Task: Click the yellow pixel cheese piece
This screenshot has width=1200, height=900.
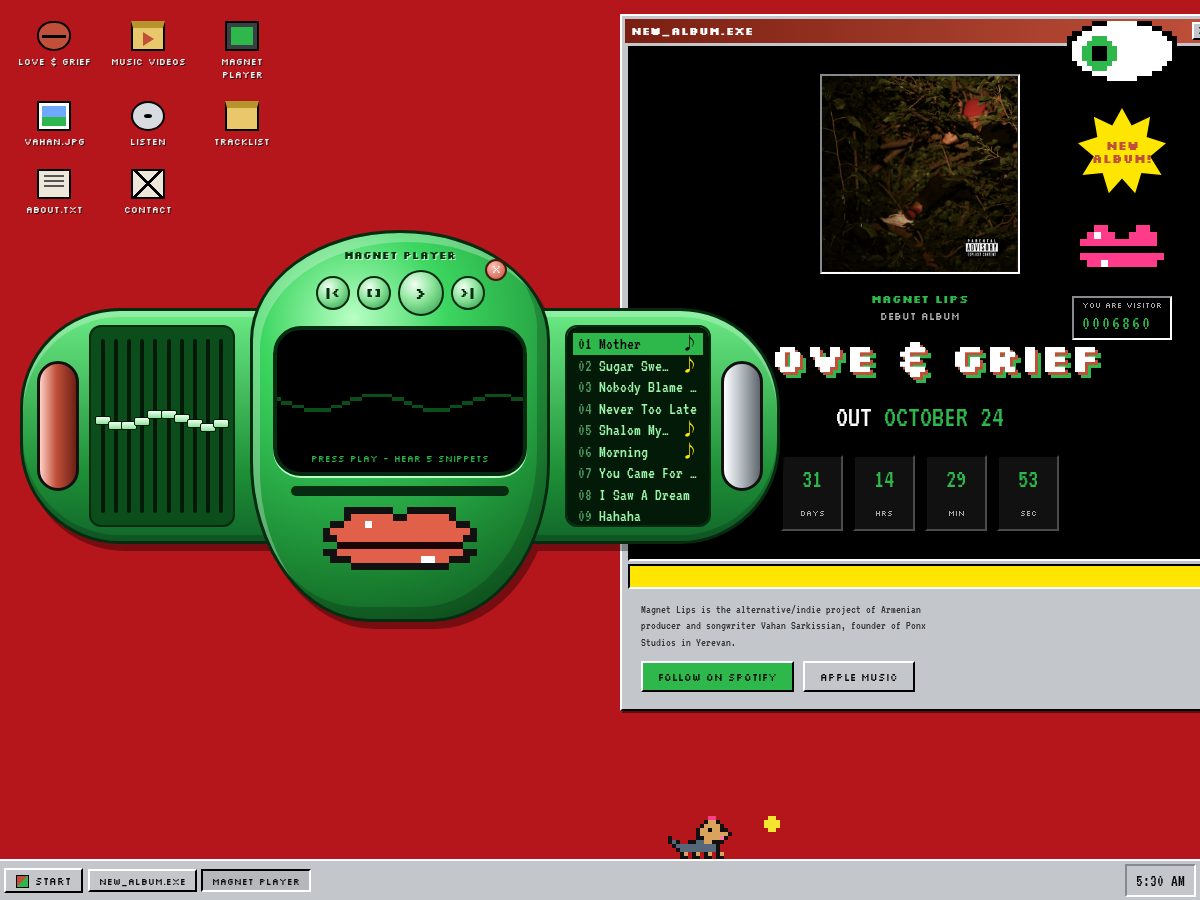Action: [x=772, y=824]
